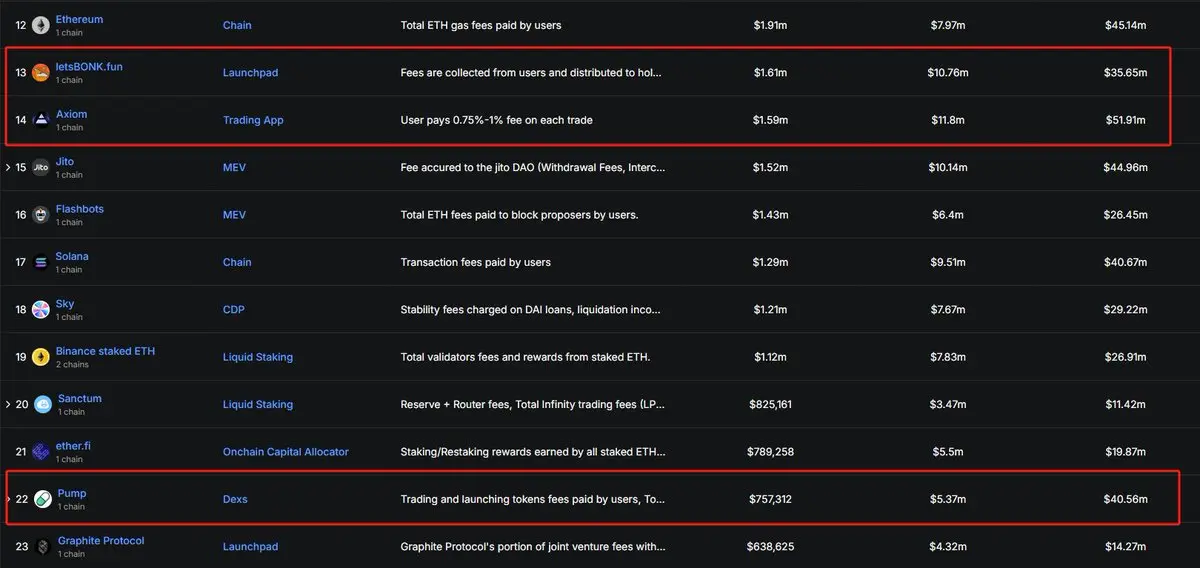
Task: Open the Pump protocol link
Action: (72, 493)
